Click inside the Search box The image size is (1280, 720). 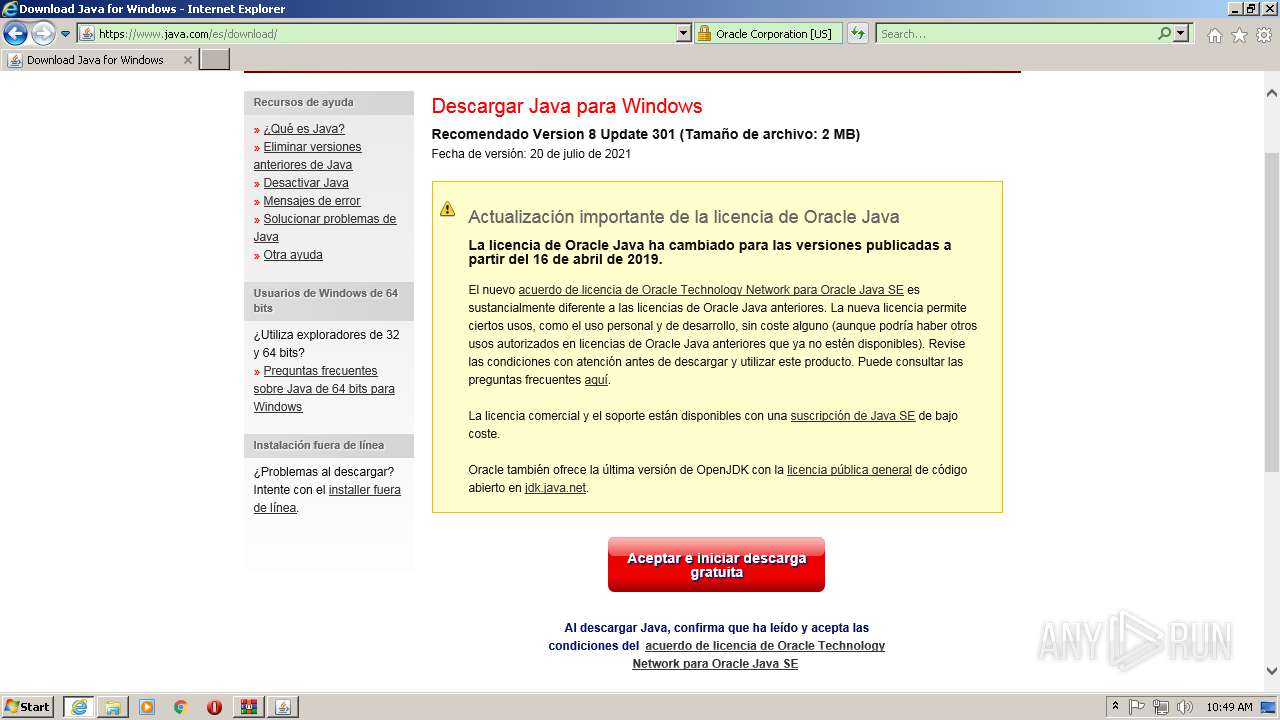[x=1016, y=33]
